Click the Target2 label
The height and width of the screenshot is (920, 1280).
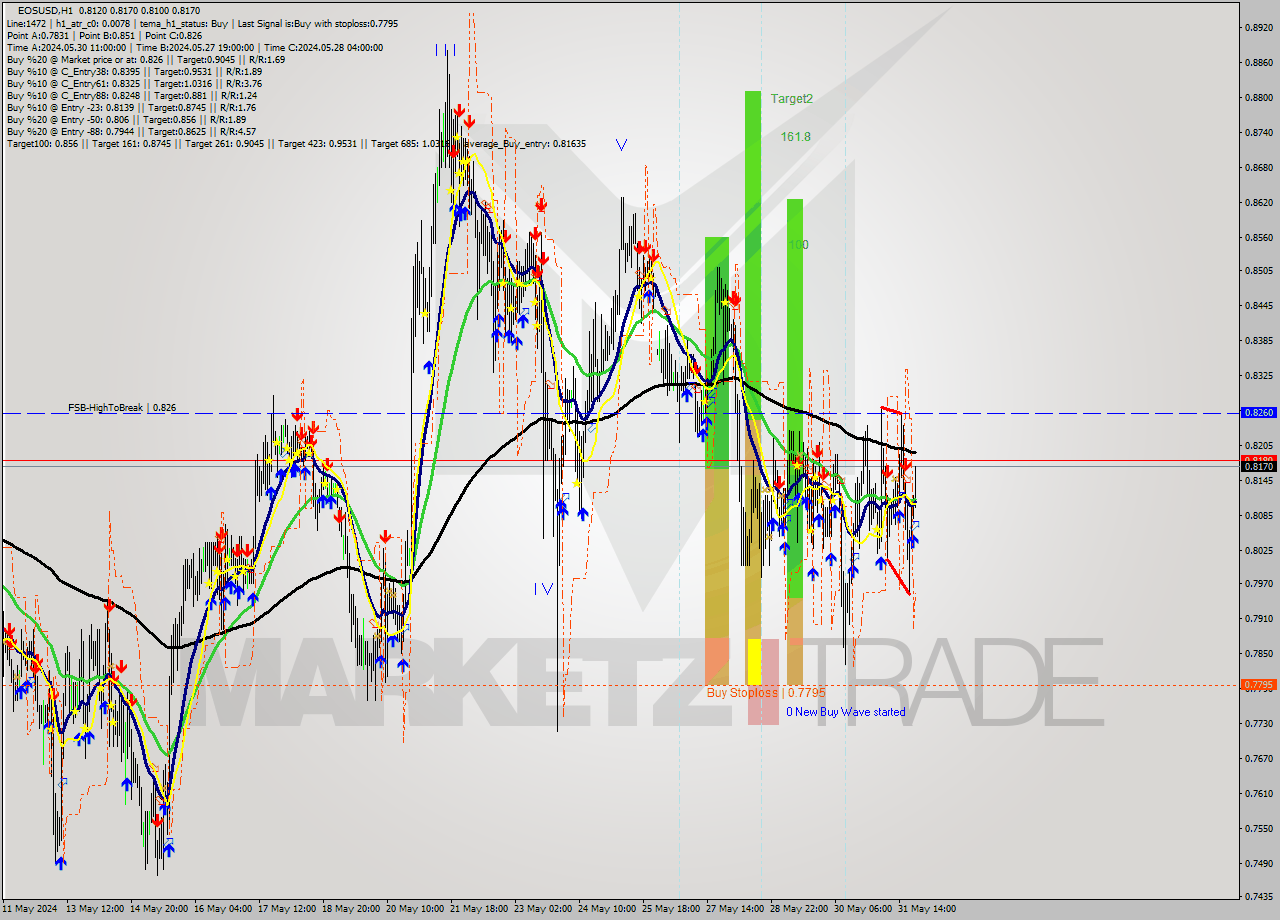(791, 99)
